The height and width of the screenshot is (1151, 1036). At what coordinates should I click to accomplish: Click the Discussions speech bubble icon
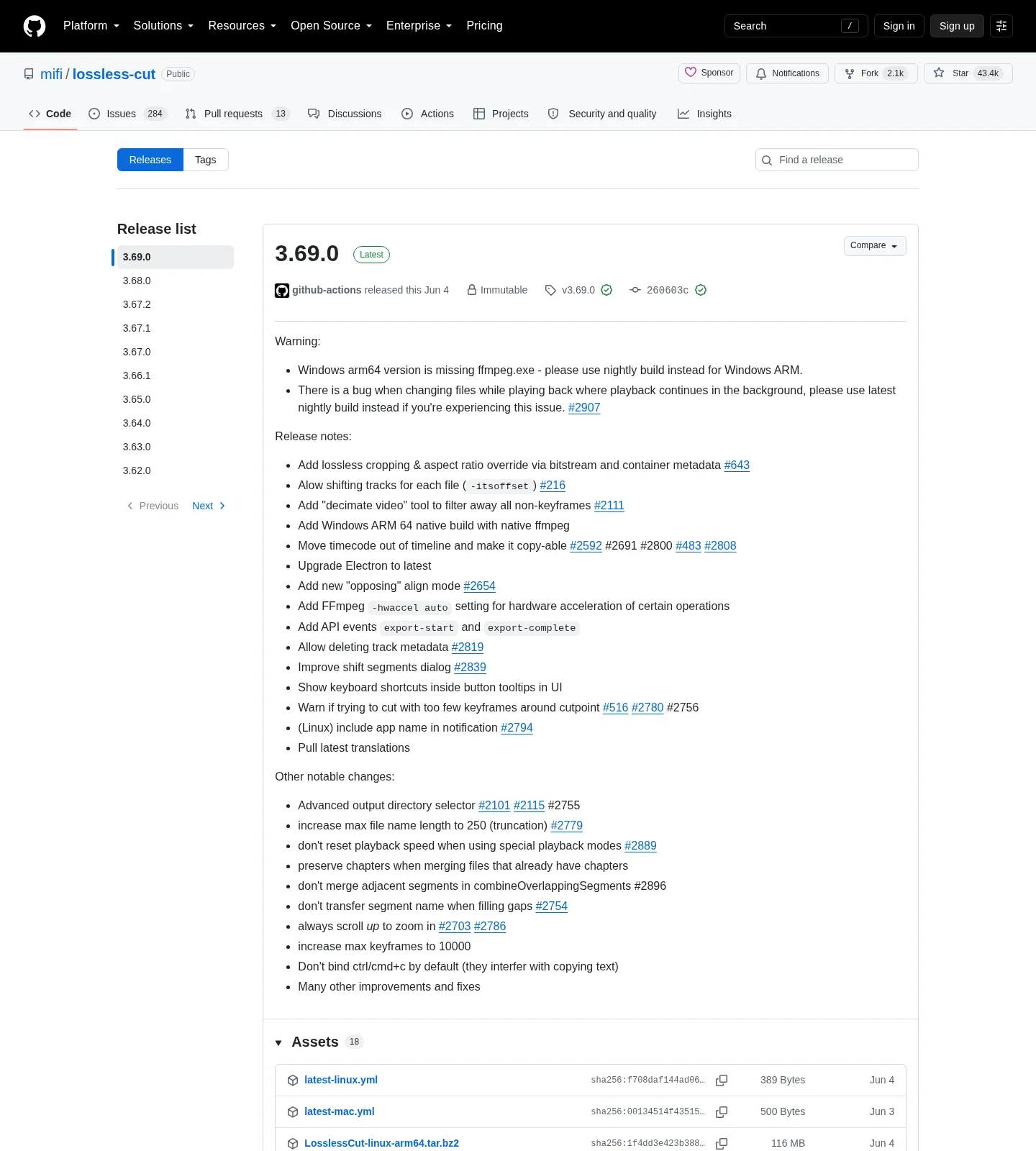click(x=314, y=114)
